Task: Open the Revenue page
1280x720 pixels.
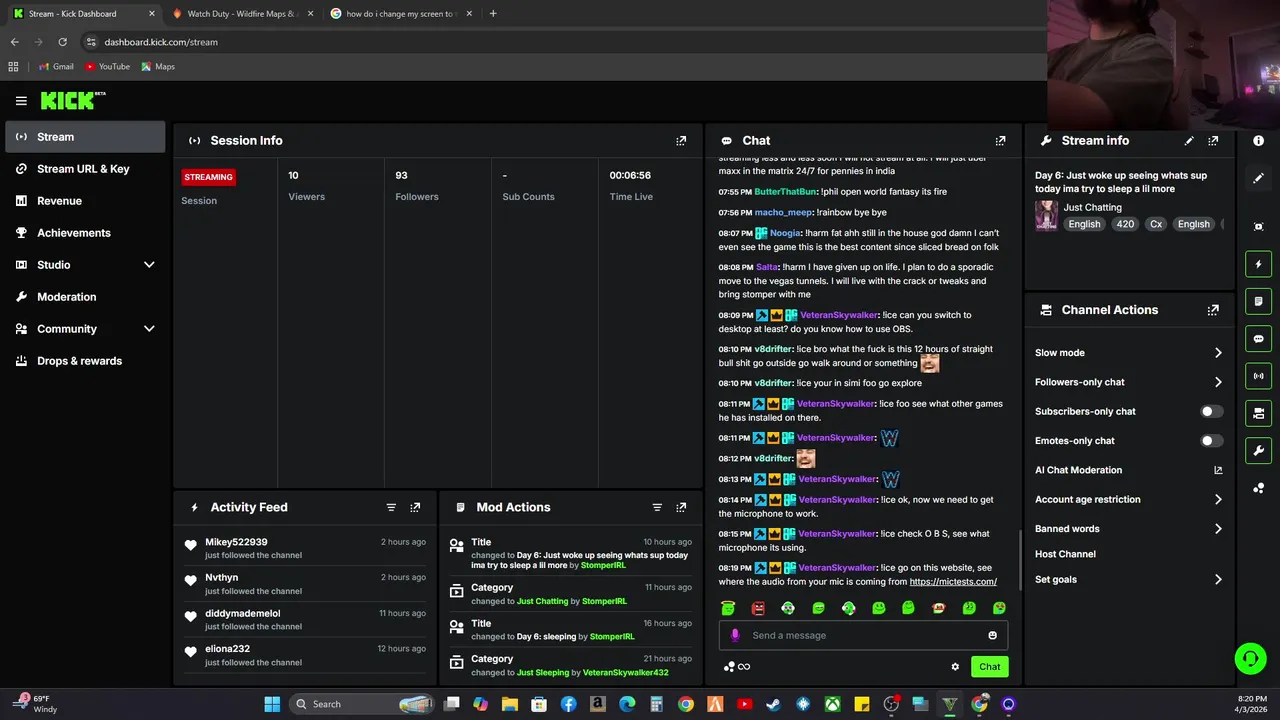Action: pyautogui.click(x=85, y=201)
